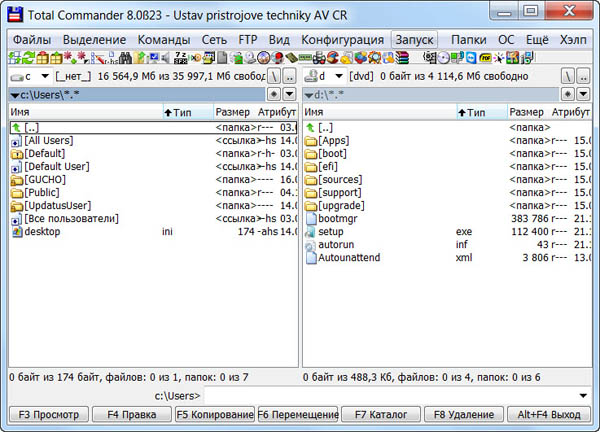600x432 pixels.
Task: Click the yellow PDF toolbar icon
Action: point(483,58)
